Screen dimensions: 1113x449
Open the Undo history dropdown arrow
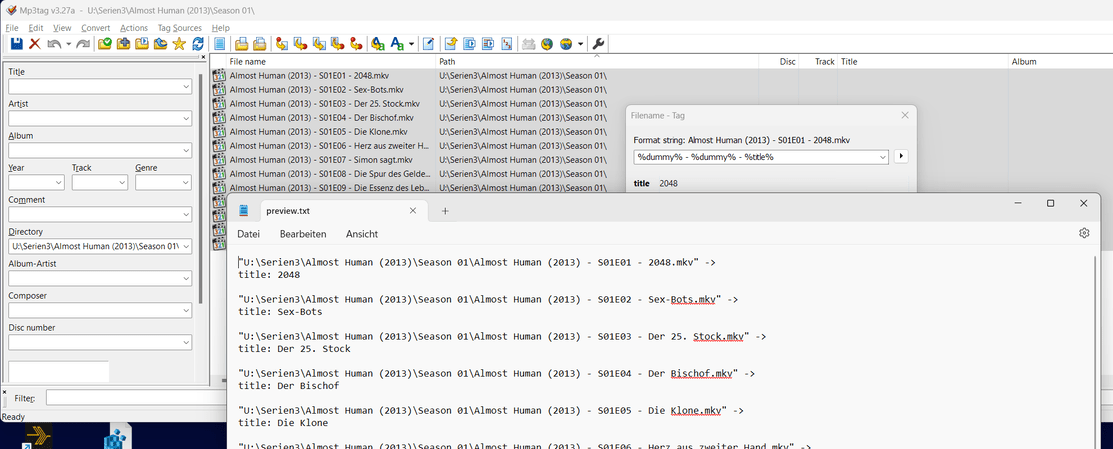coord(68,44)
